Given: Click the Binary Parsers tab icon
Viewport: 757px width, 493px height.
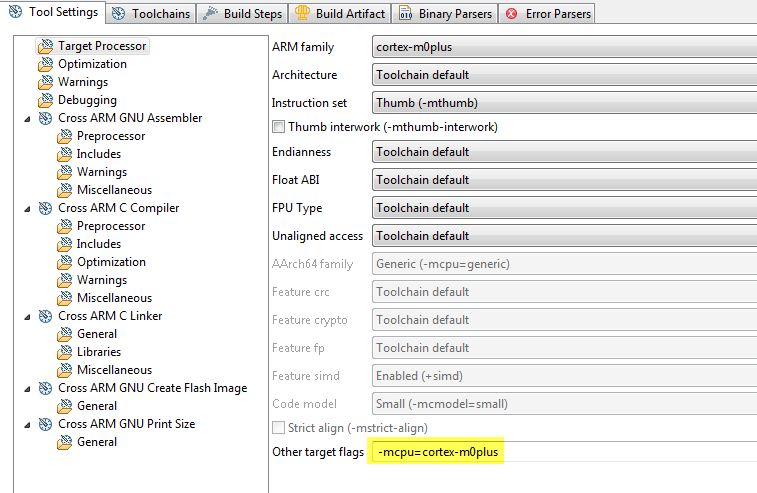Looking at the screenshot, I should 406,14.
